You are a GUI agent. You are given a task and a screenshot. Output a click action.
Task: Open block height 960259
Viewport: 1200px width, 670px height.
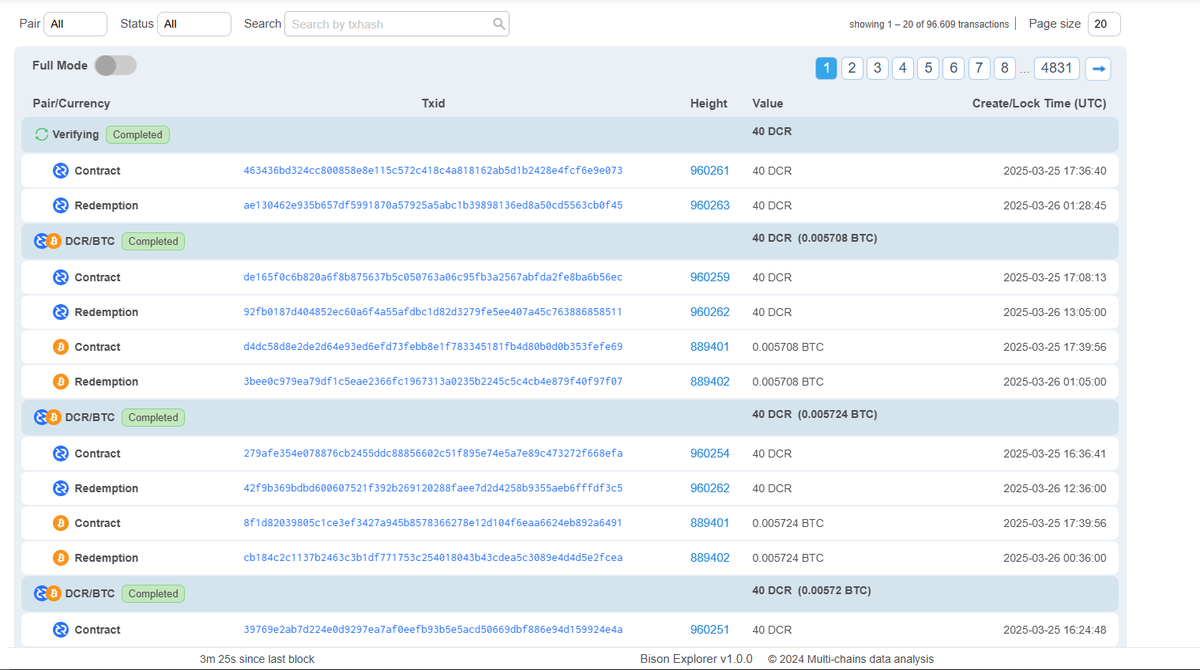pyautogui.click(x=710, y=278)
